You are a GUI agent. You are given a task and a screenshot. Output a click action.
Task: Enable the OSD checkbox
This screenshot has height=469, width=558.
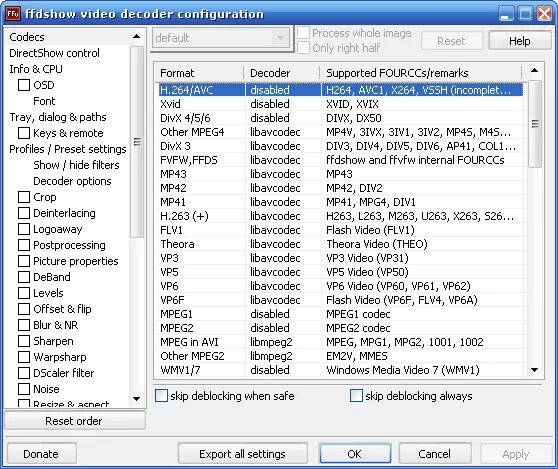(24, 85)
